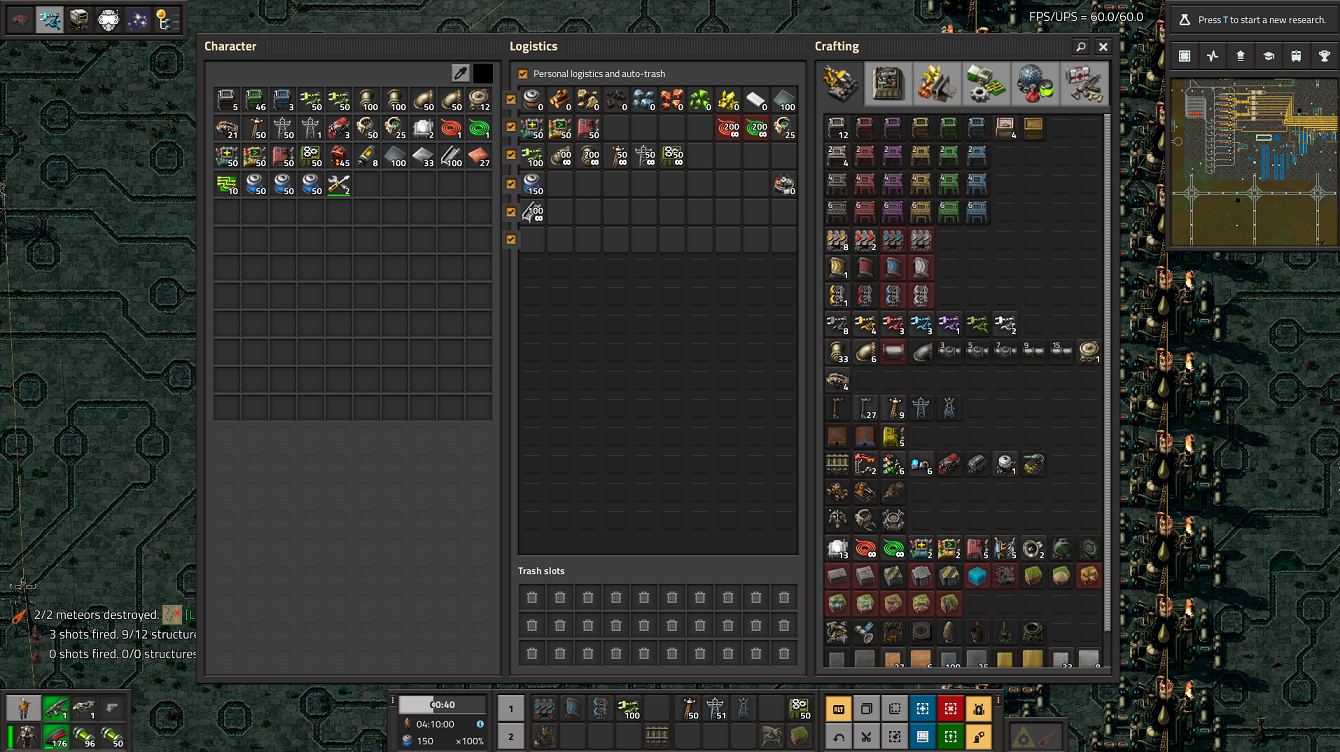Pick the copper plate stack of 27
Image resolution: width=1340 pixels, height=752 pixels.
479,156
